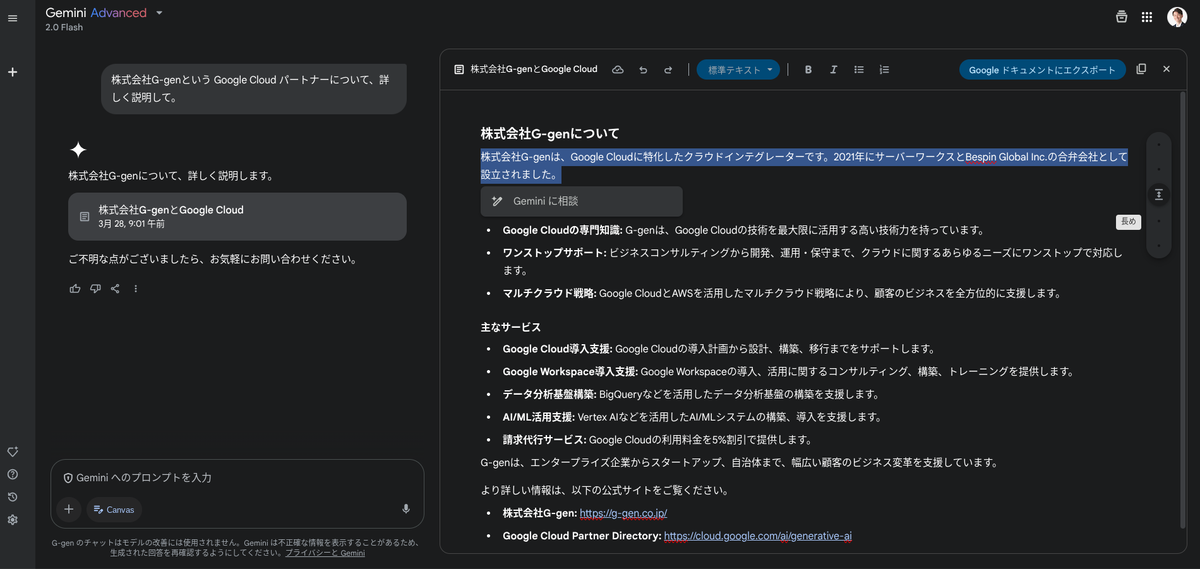Open the プライバシーと Gemini link
This screenshot has height=569, width=1200.
point(325,552)
